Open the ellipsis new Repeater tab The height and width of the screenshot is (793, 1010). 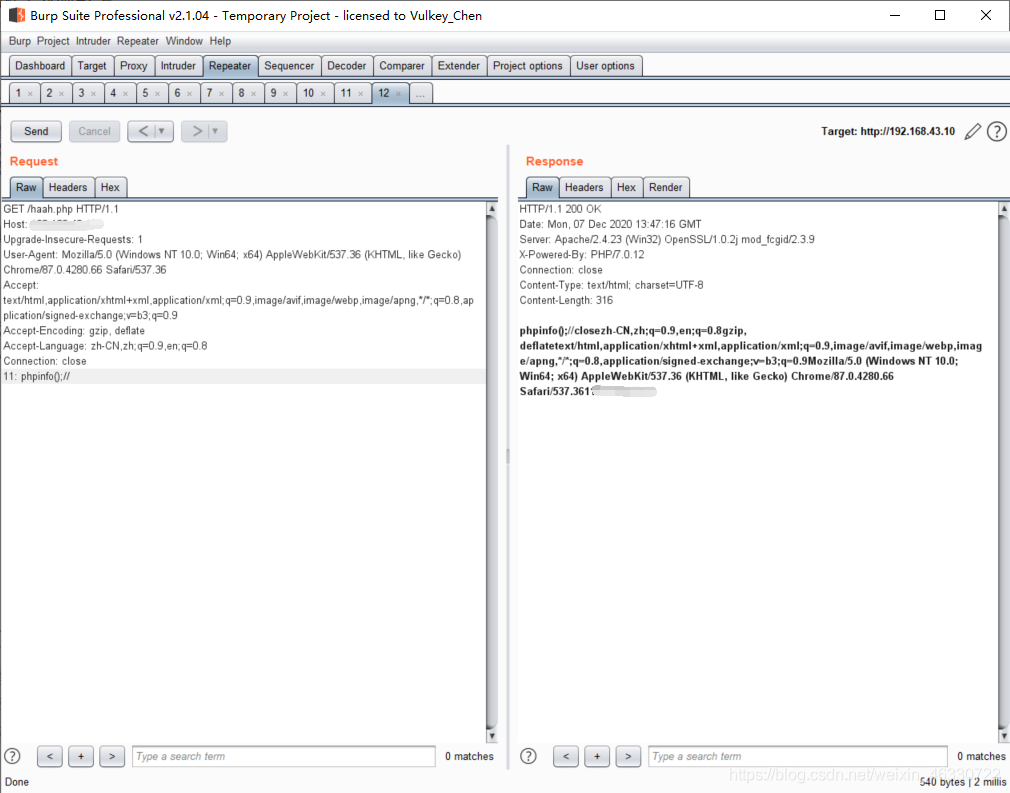[420, 93]
